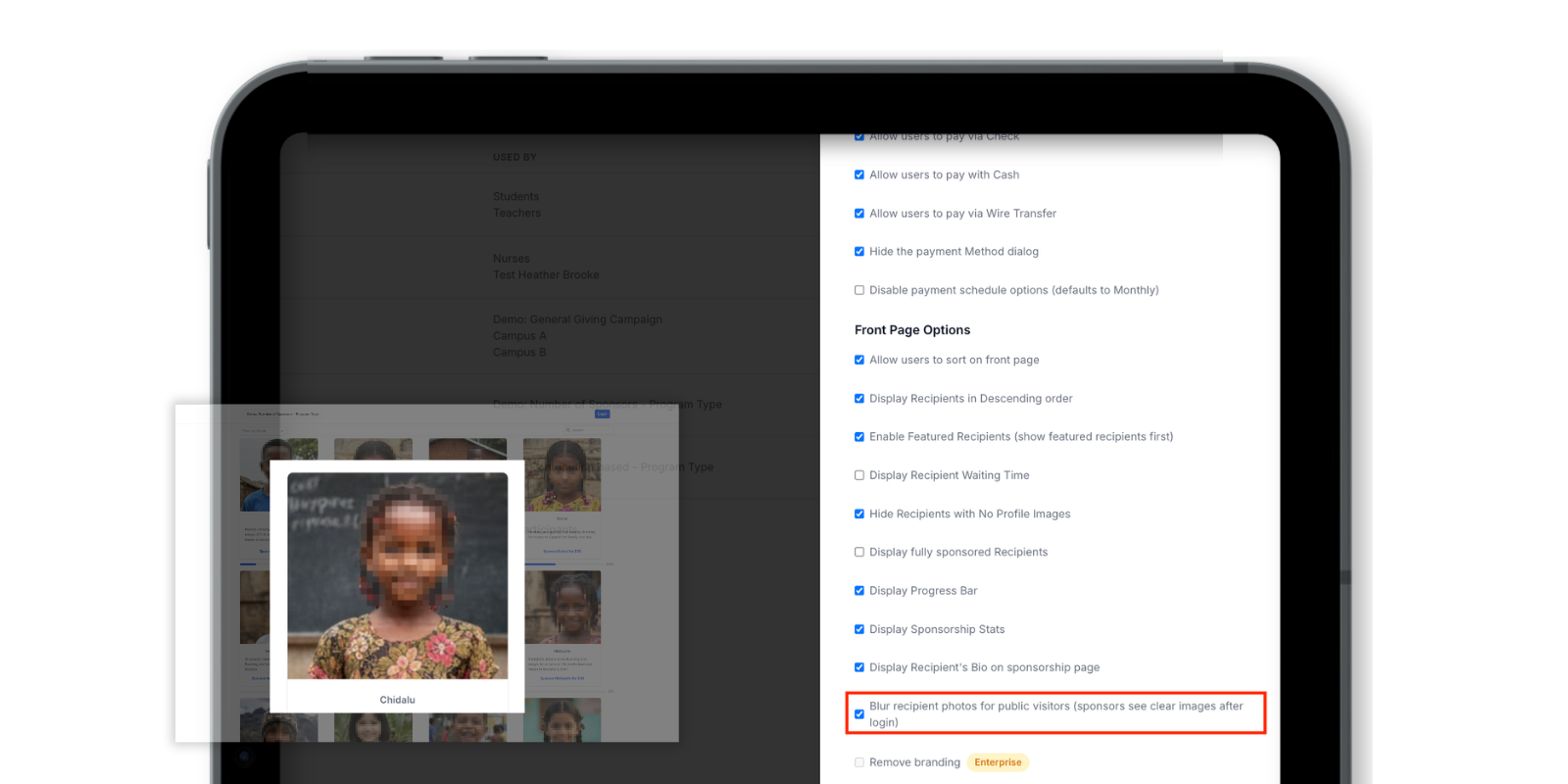Toggle Allow users to sort on front page
This screenshot has width=1568, height=784.
coord(859,361)
